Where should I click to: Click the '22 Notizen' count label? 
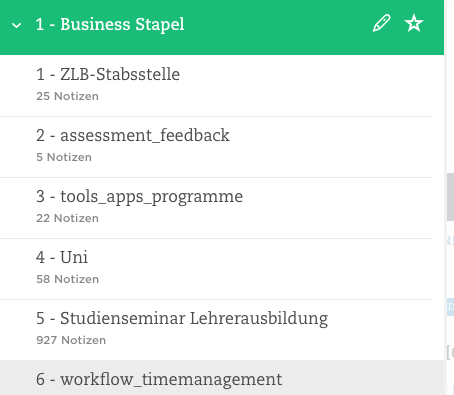pos(67,218)
